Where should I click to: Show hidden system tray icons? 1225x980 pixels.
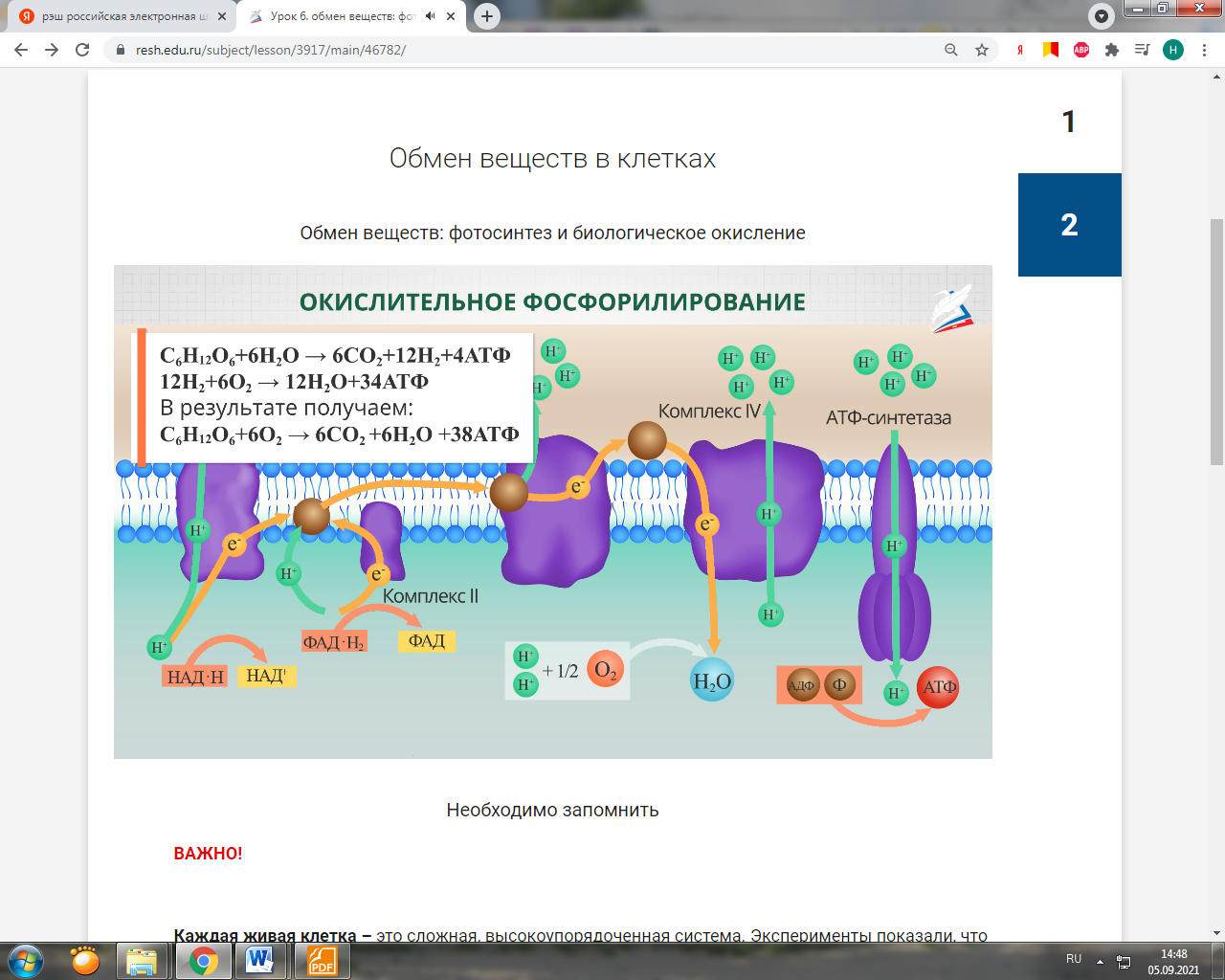[1100, 961]
